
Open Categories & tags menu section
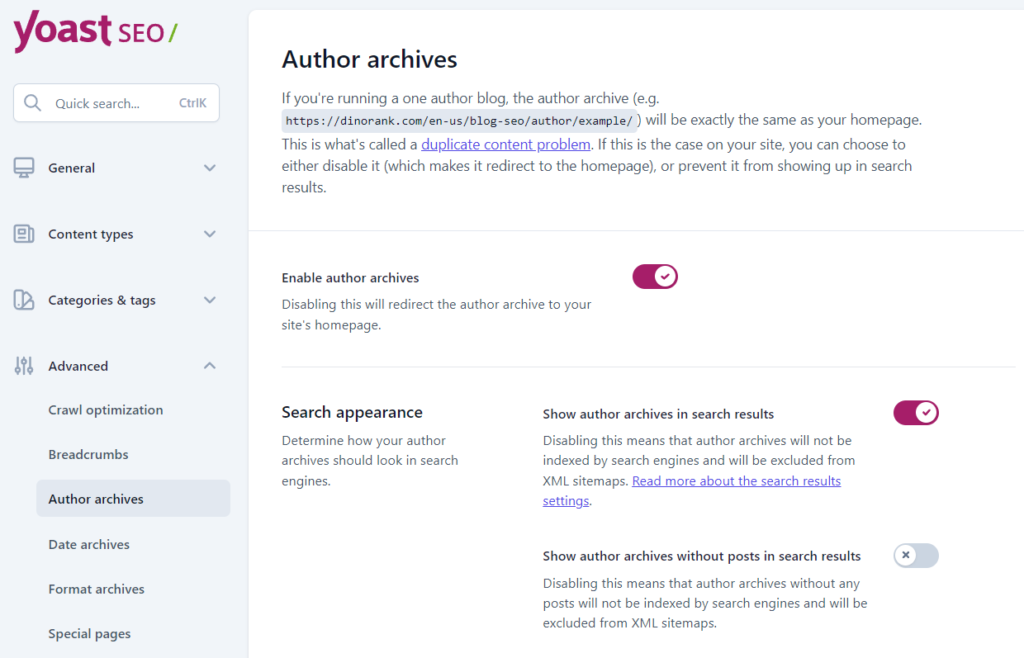(x=116, y=300)
